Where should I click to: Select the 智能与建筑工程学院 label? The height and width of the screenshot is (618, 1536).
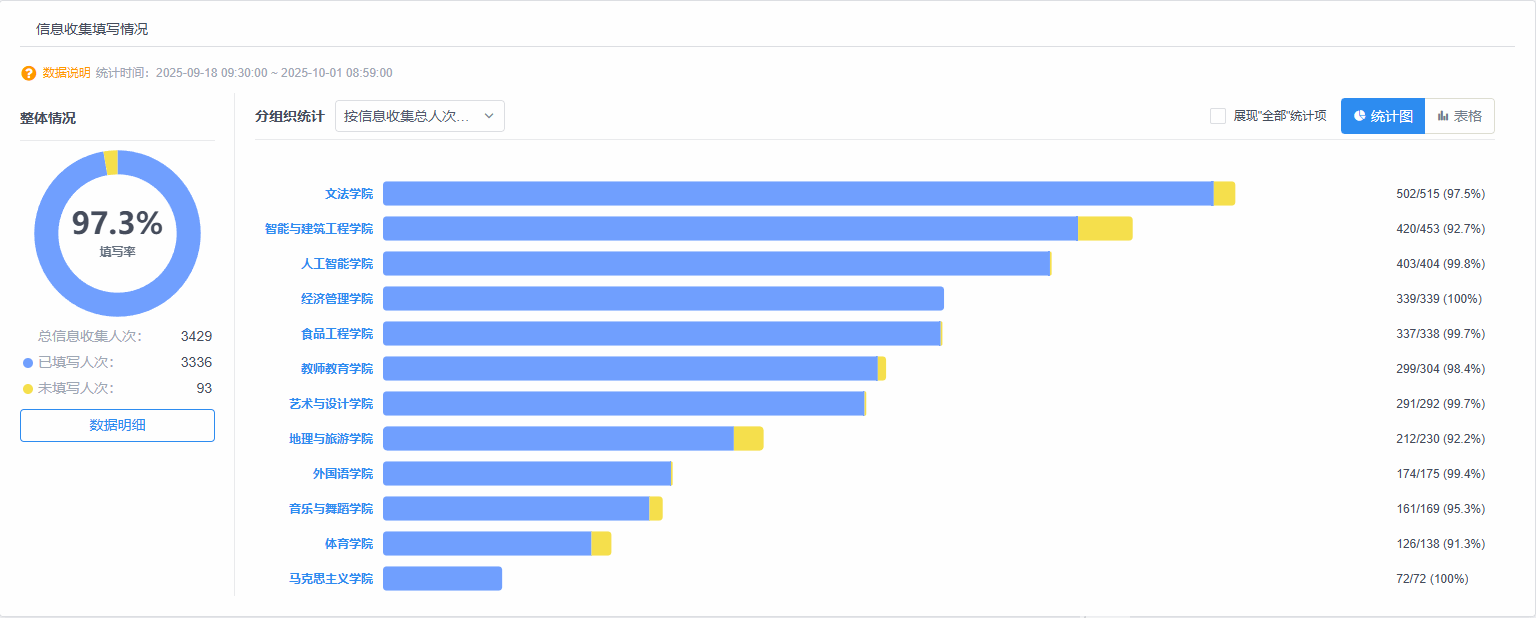(x=319, y=229)
